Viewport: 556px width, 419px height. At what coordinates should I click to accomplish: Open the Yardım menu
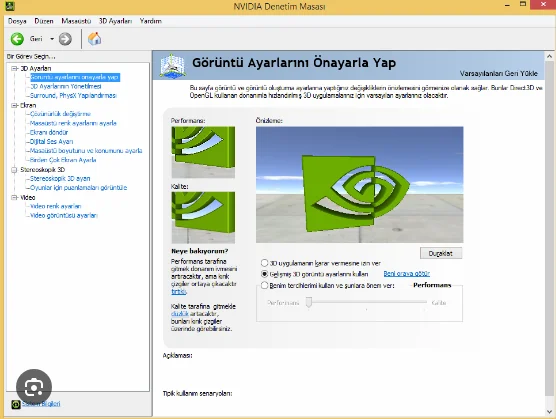[151, 21]
